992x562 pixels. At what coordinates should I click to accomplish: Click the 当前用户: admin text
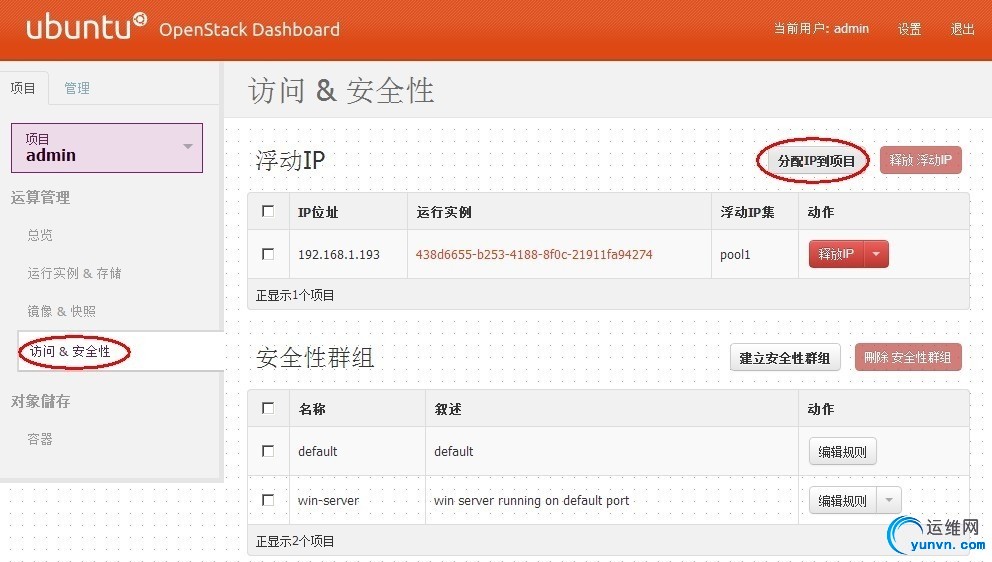(821, 28)
